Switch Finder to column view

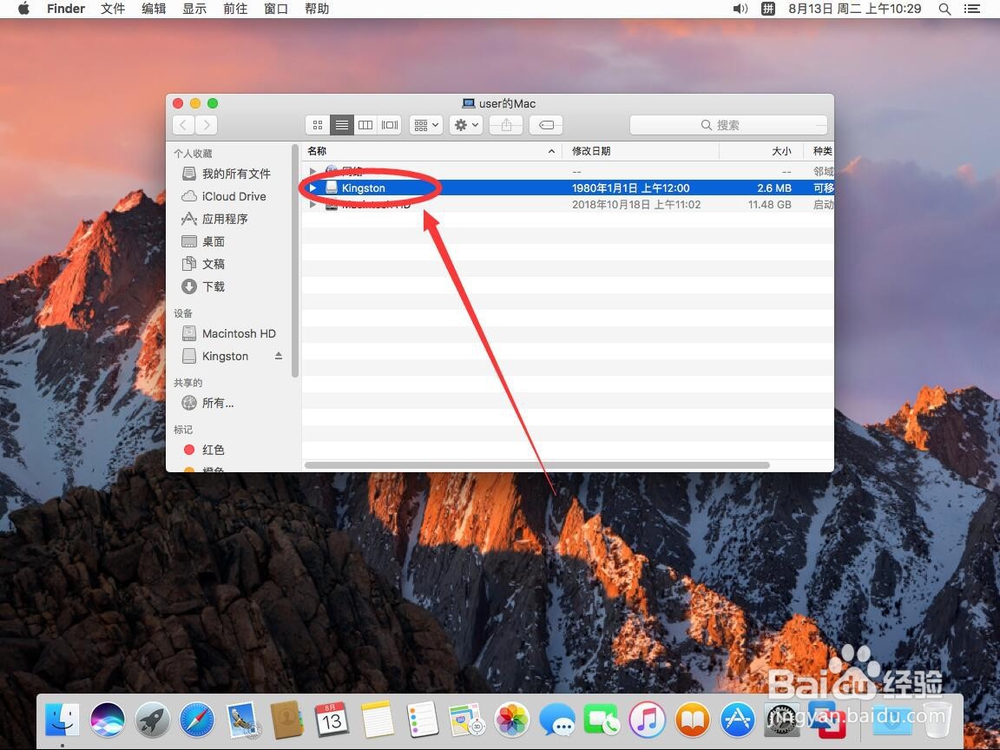[365, 125]
